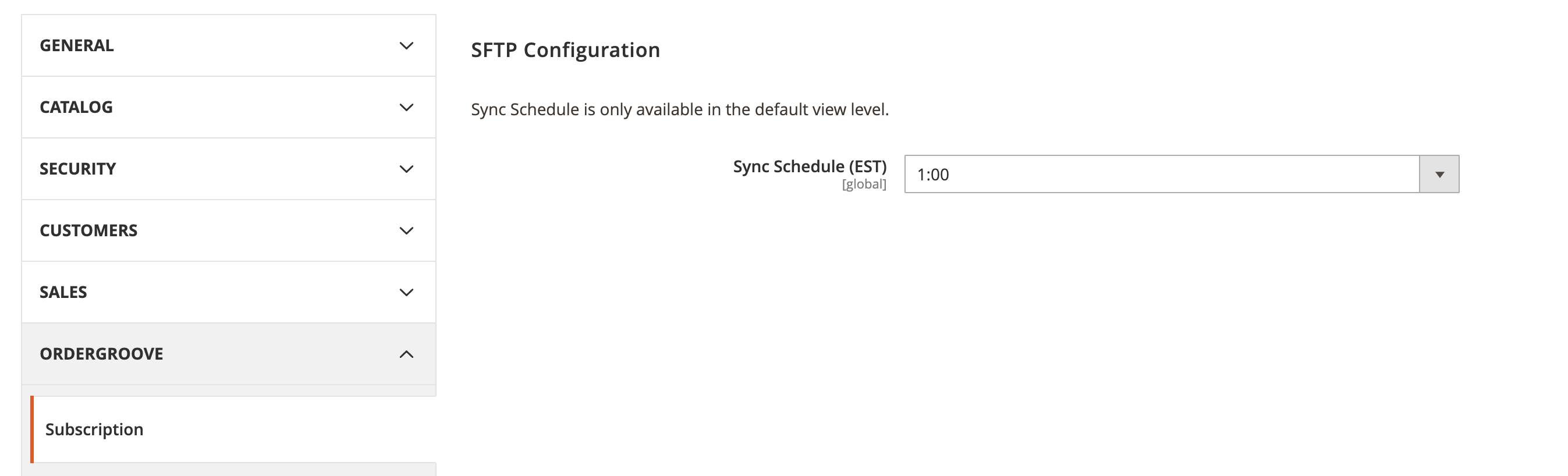Select the Subscription tab under Ordergroove

pyautogui.click(x=94, y=430)
